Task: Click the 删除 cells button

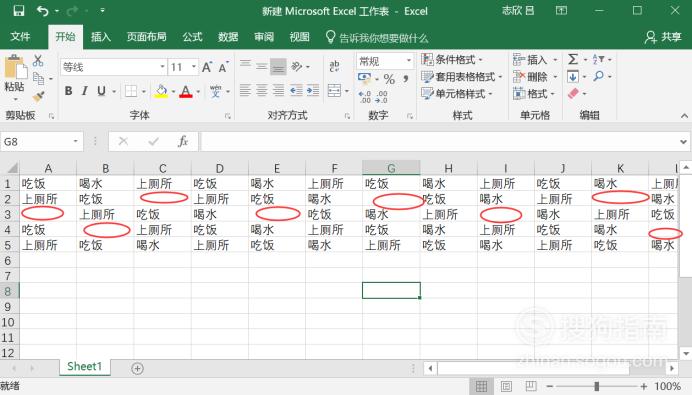Action: click(x=530, y=76)
